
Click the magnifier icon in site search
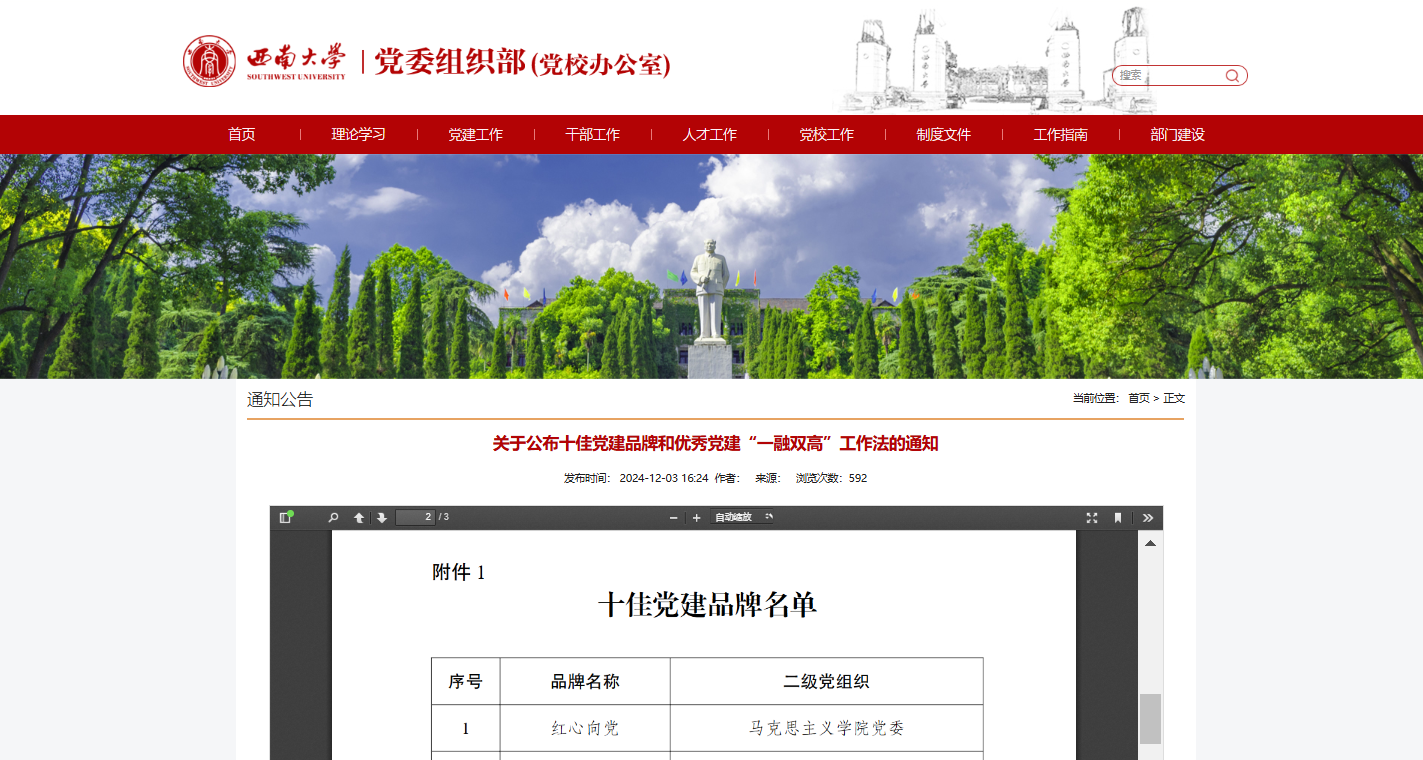(1232, 75)
